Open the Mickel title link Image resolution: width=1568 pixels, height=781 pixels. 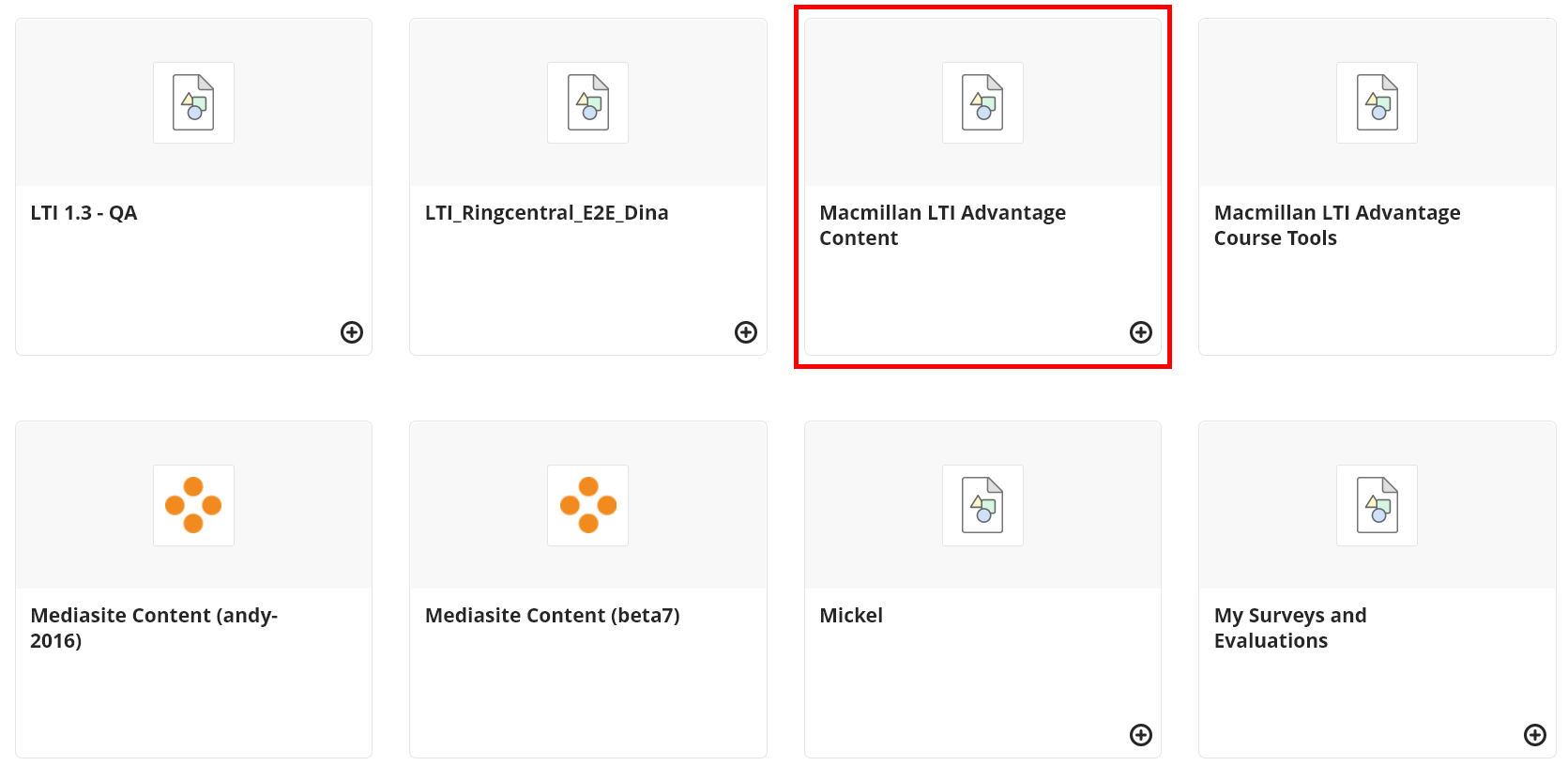click(851, 616)
